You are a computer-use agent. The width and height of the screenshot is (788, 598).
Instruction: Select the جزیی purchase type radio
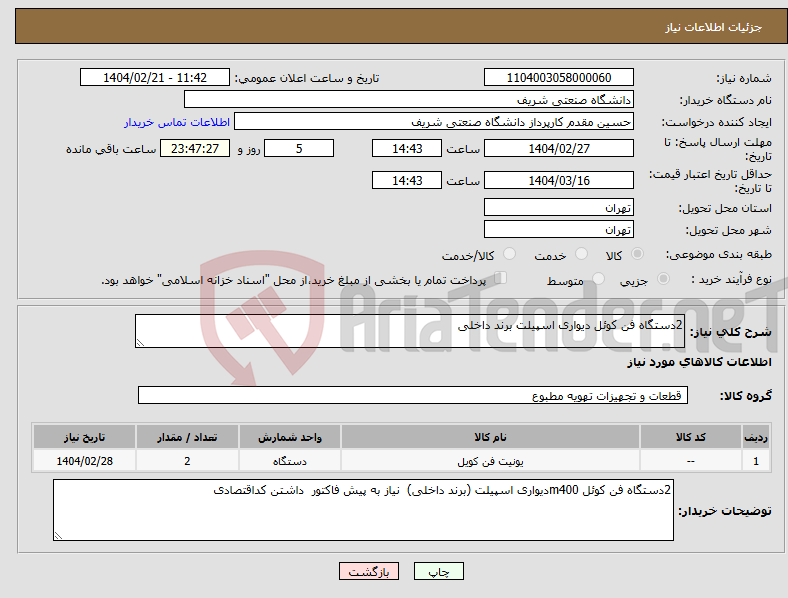pyautogui.click(x=663, y=278)
